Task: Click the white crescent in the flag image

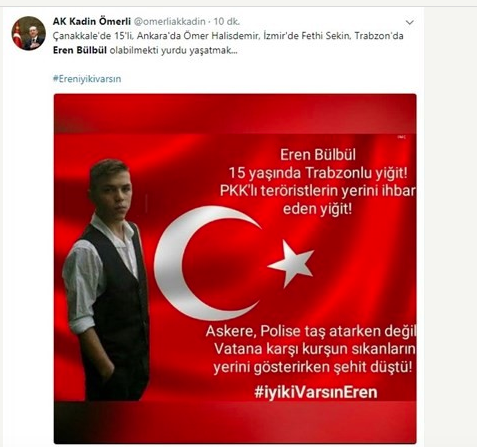Action: tap(200, 262)
